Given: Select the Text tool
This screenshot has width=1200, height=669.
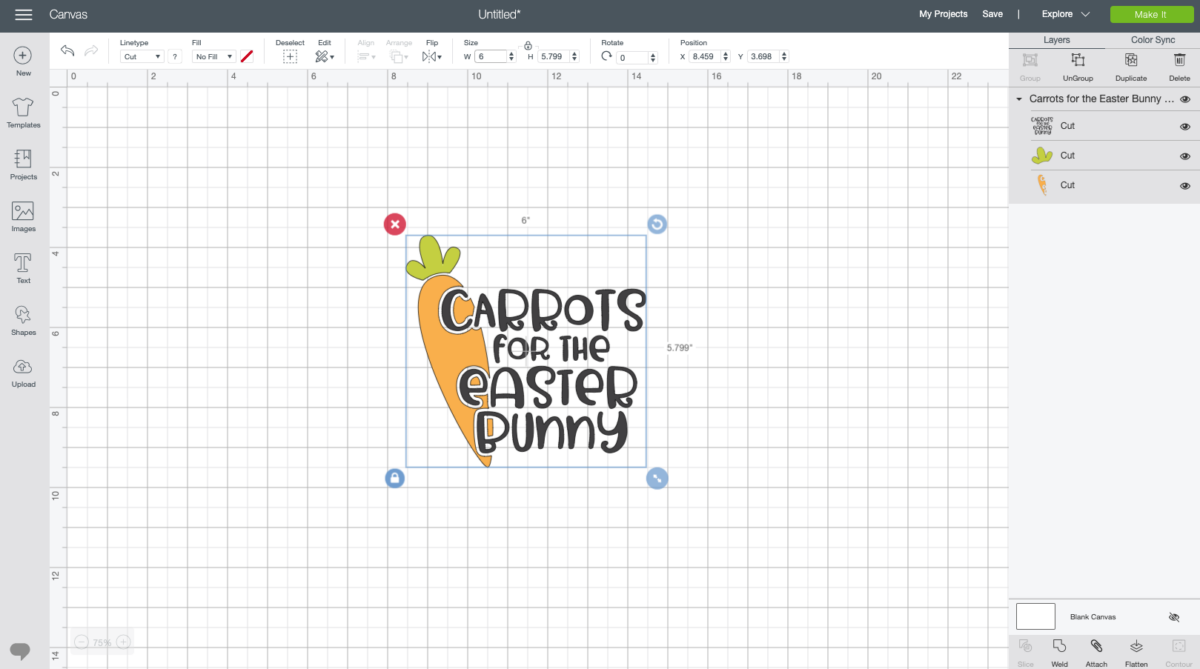Looking at the screenshot, I should (23, 269).
